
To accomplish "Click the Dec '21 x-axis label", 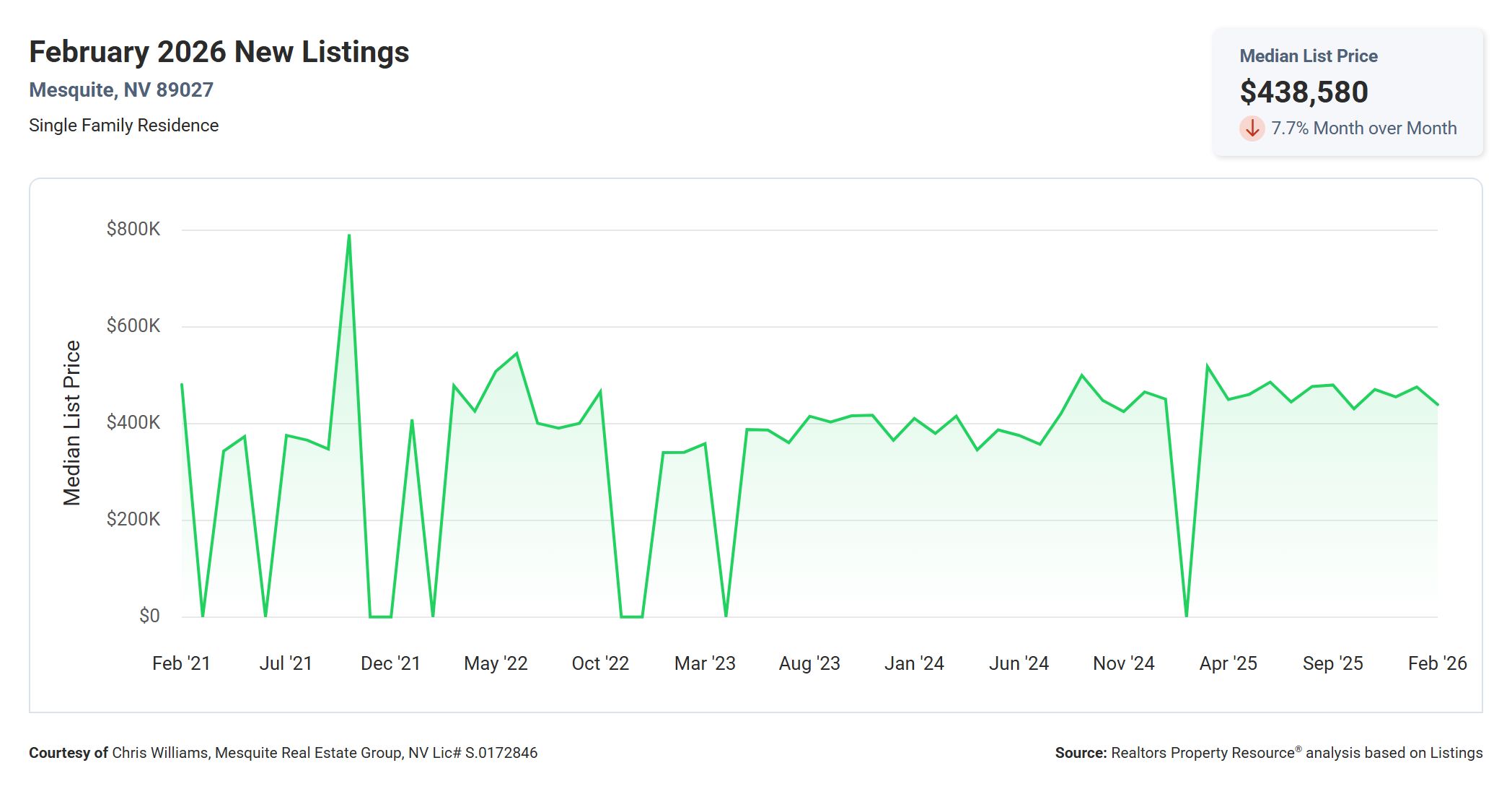I will coord(390,663).
